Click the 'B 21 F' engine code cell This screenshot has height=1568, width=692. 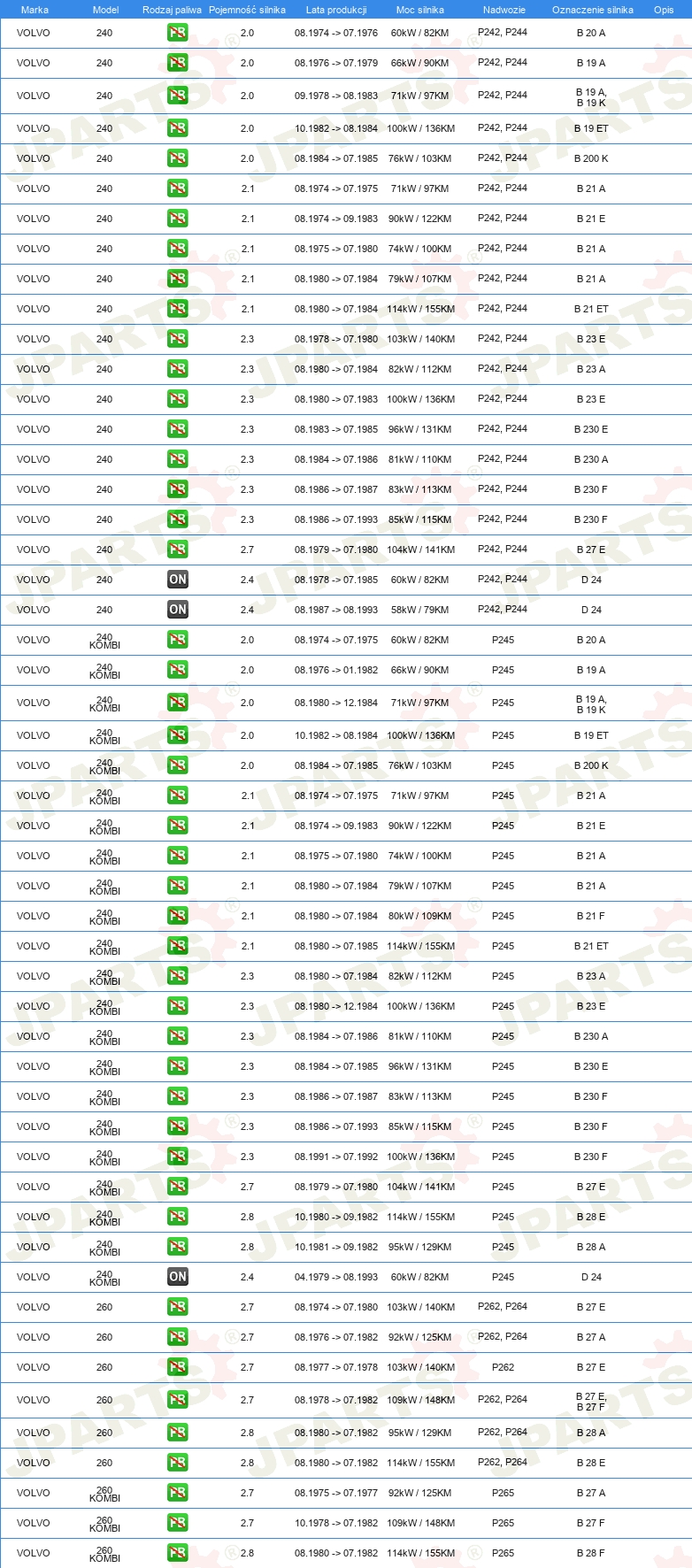(591, 916)
